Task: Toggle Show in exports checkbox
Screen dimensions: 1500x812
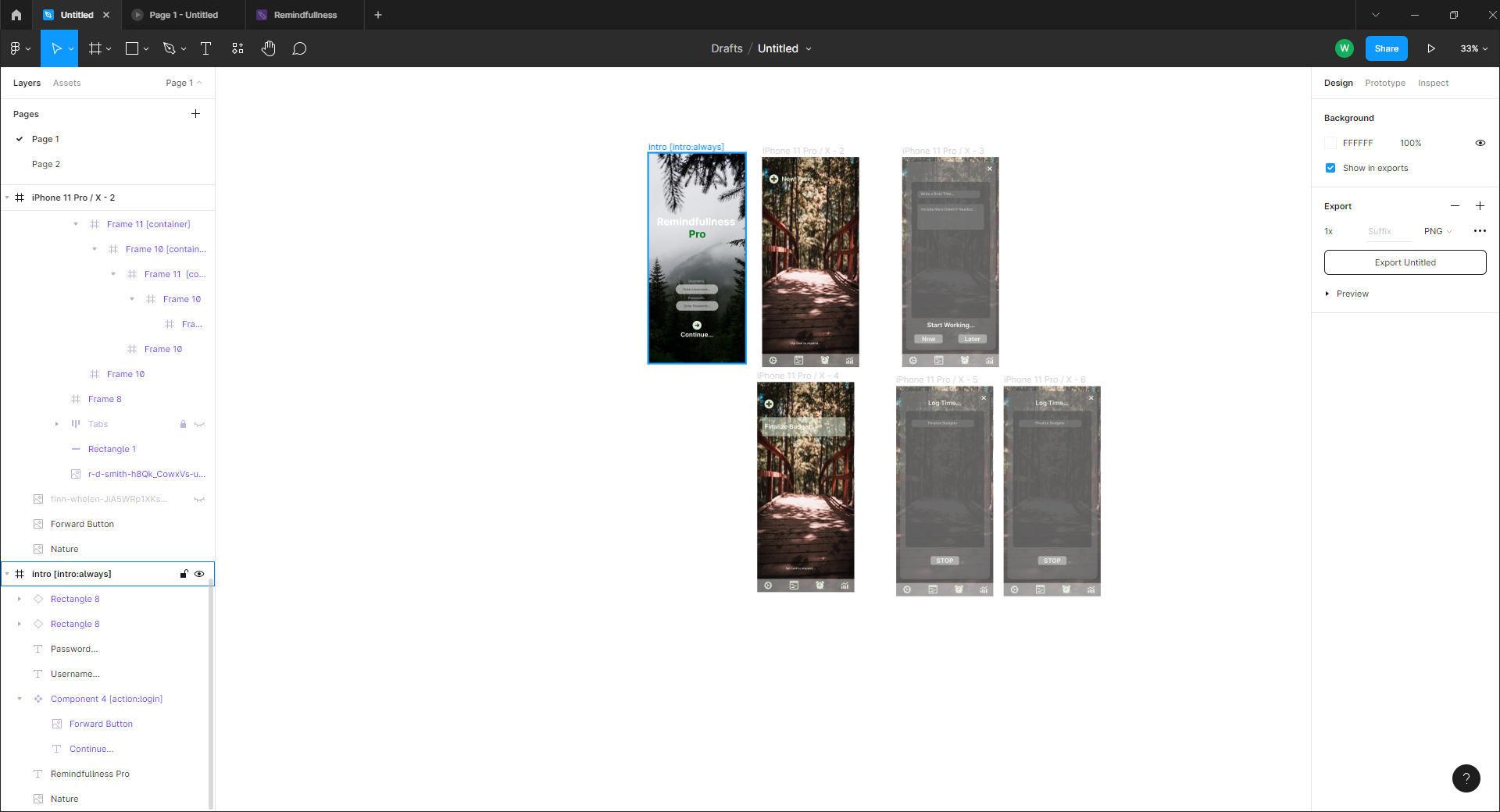Action: coord(1330,168)
